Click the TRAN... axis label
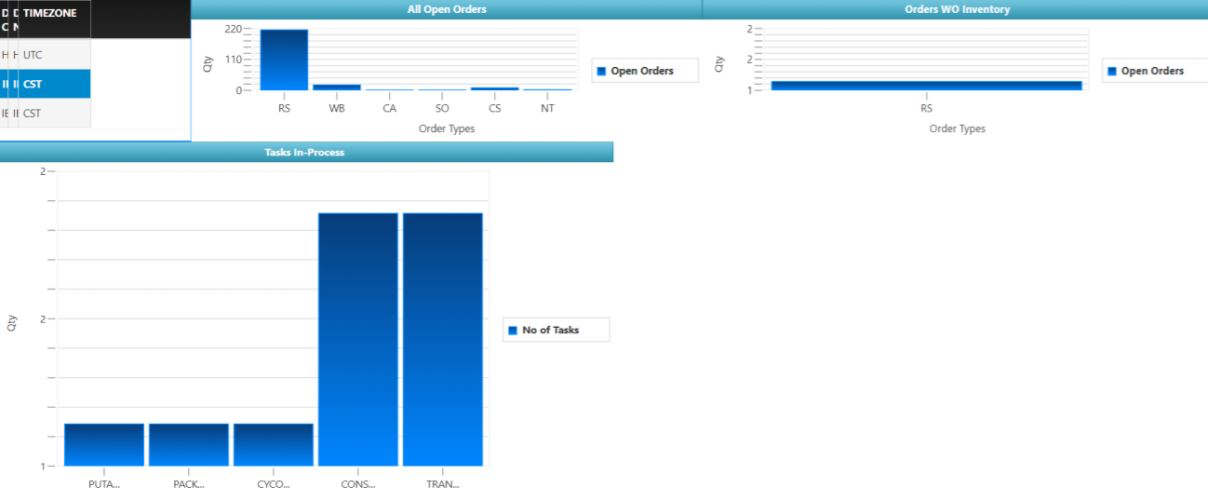 443,484
